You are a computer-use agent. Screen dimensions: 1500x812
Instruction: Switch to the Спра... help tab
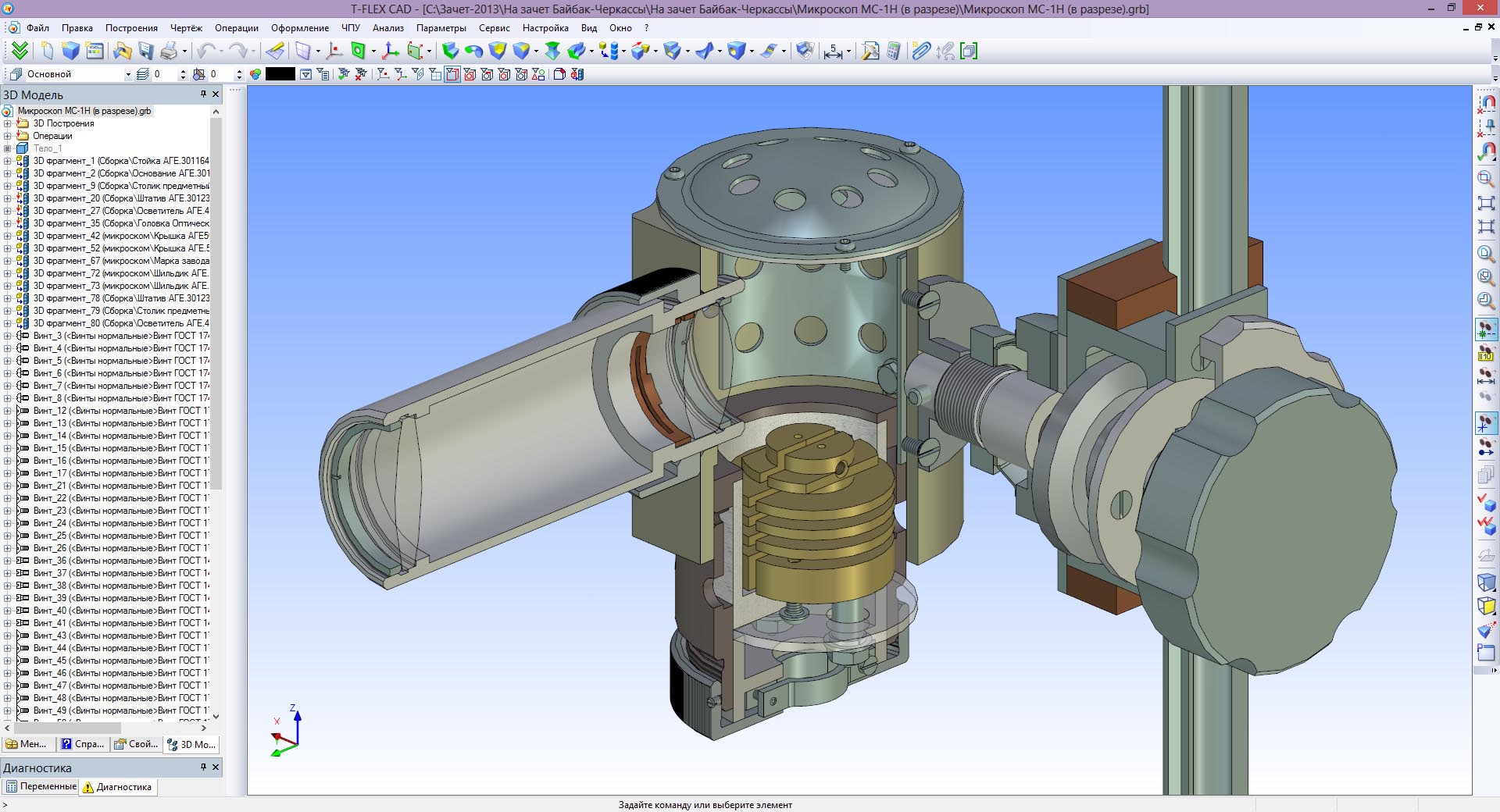pos(83,744)
